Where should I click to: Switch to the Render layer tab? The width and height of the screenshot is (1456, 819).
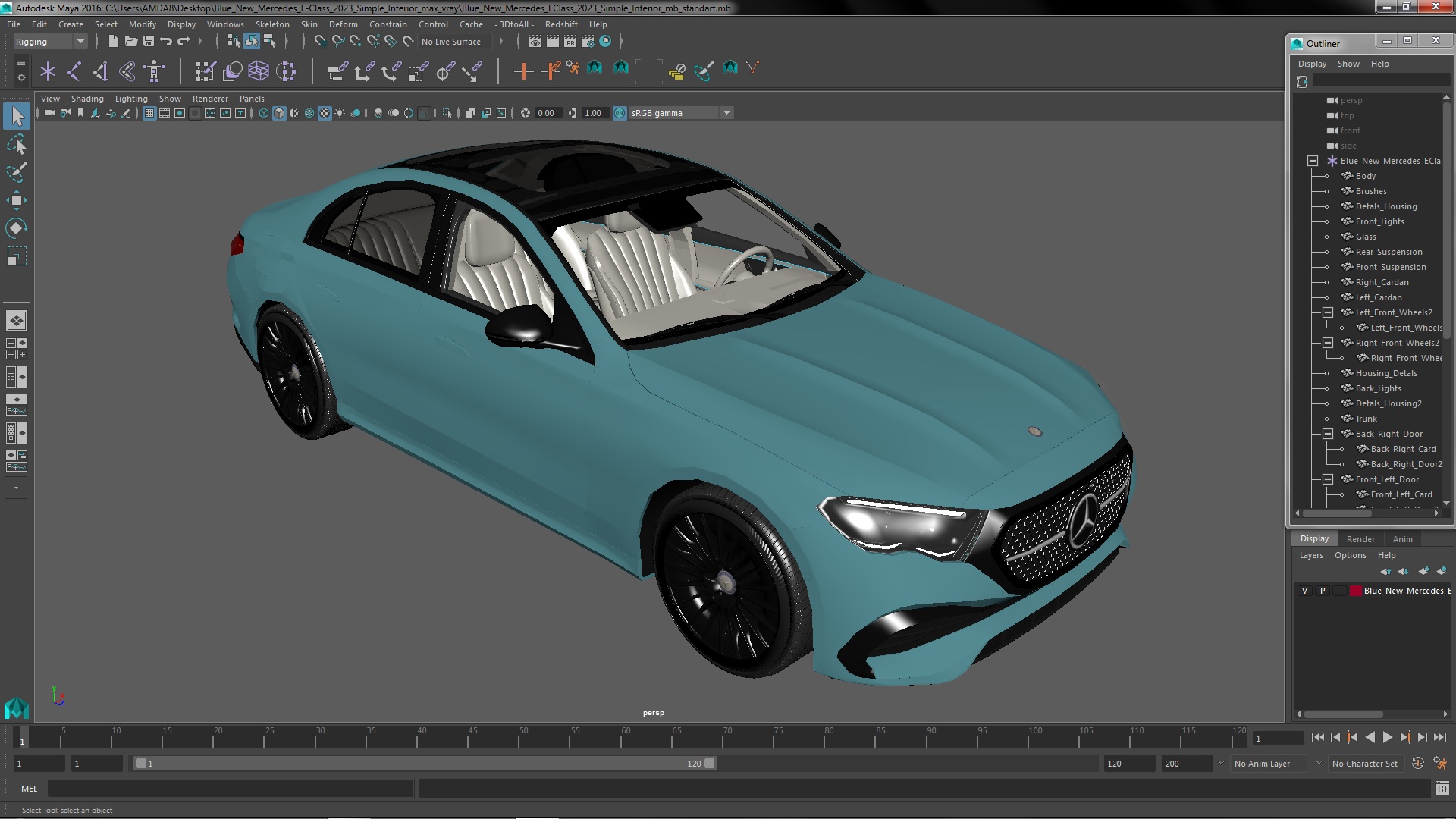coord(1360,539)
